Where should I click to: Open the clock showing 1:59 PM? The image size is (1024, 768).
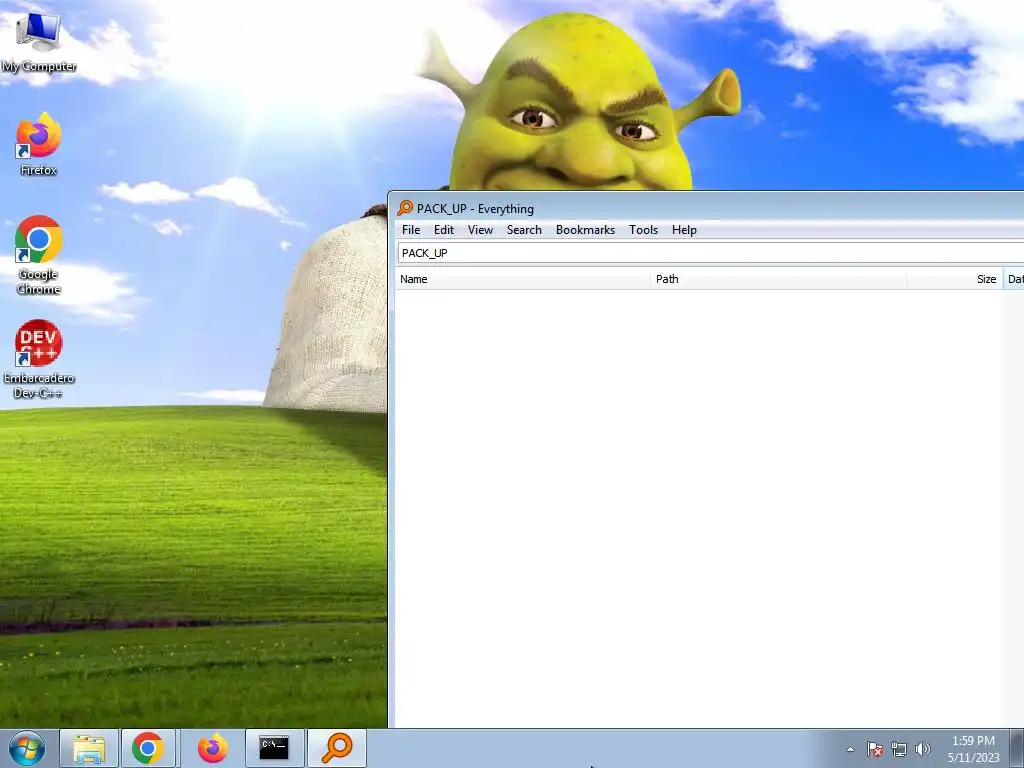[973, 749]
